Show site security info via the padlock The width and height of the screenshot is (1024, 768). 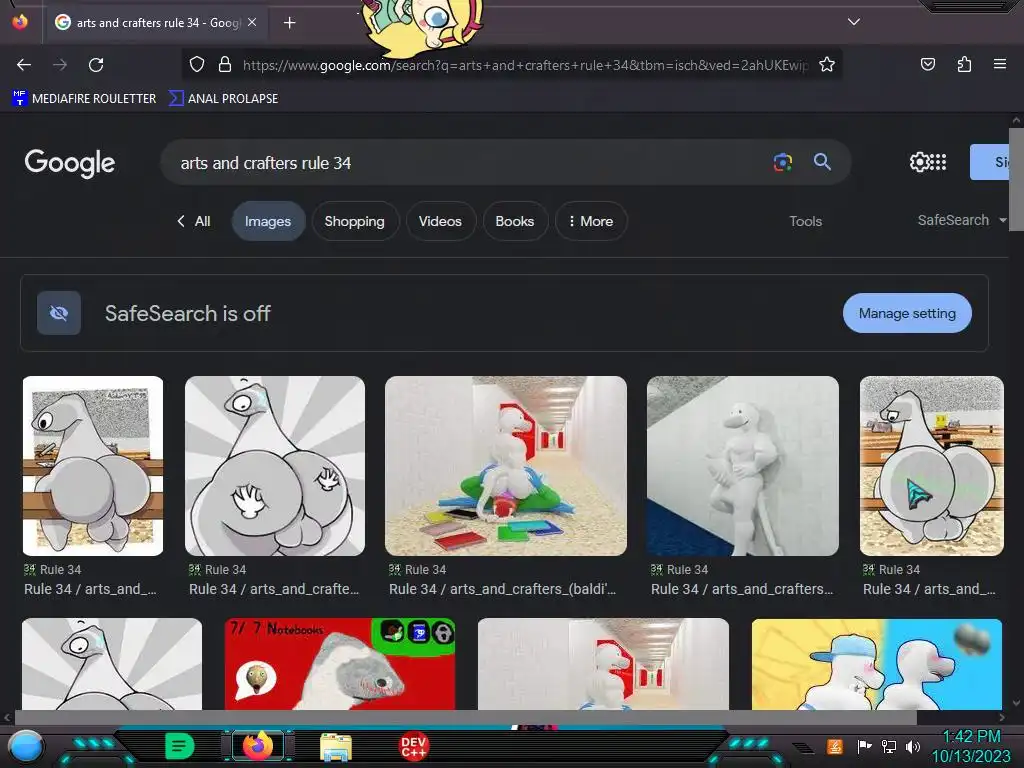coord(225,64)
